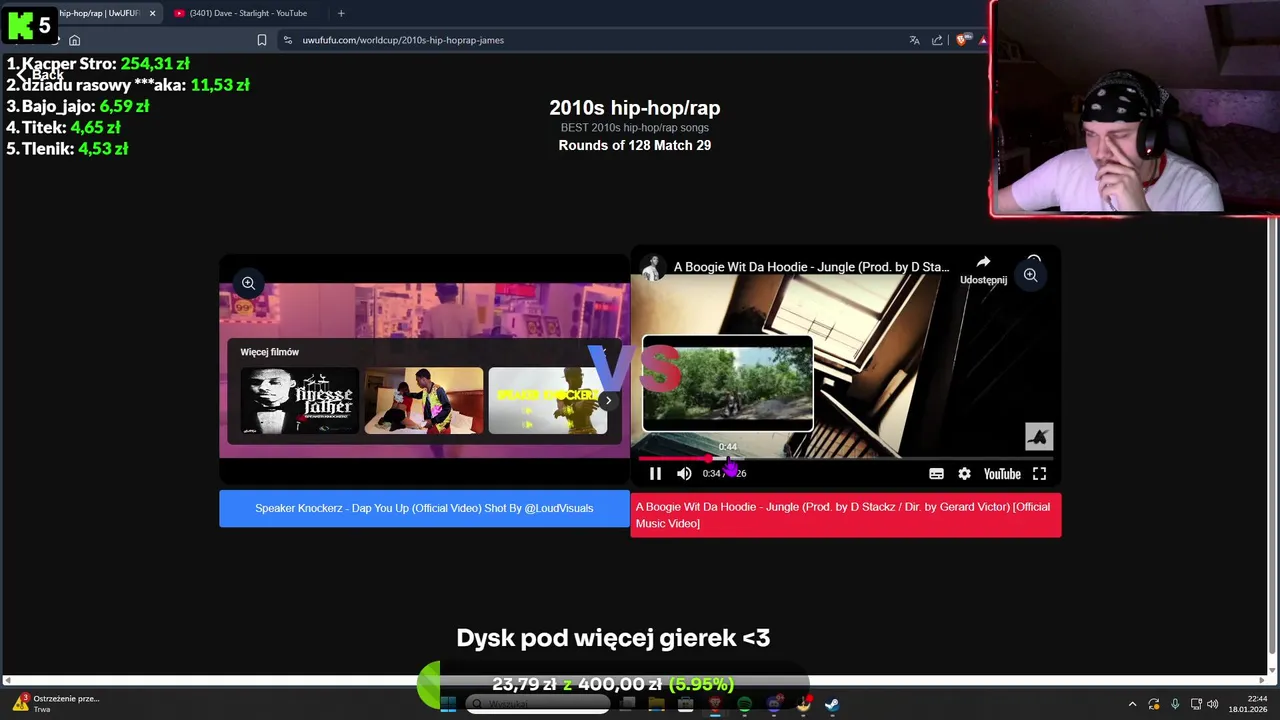Click the microphone system tray icon

[1175, 704]
